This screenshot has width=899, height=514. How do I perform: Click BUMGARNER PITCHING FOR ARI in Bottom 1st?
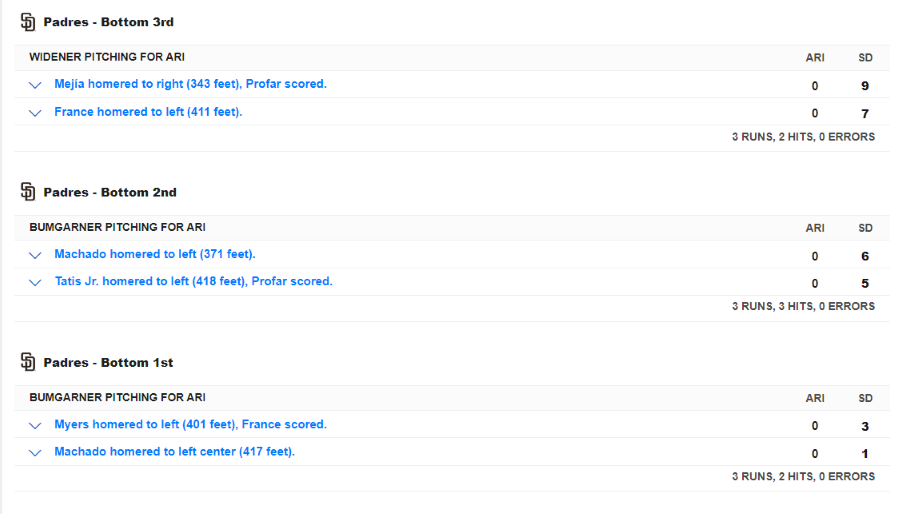(117, 397)
